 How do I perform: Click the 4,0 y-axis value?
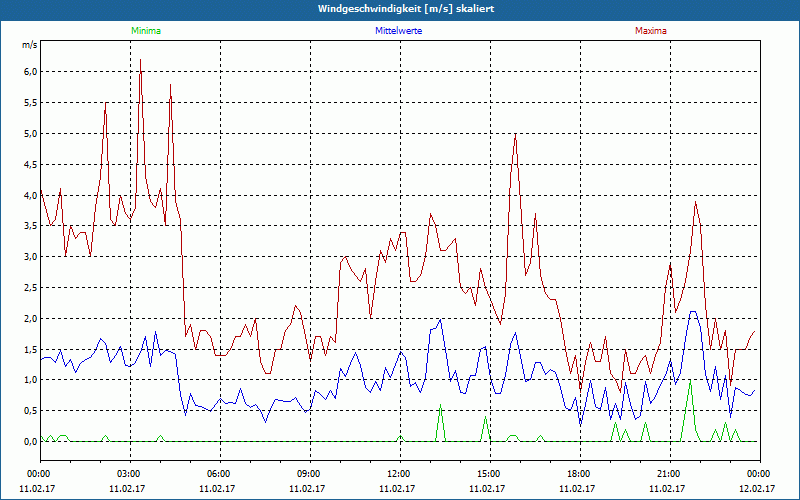pyautogui.click(x=31, y=195)
